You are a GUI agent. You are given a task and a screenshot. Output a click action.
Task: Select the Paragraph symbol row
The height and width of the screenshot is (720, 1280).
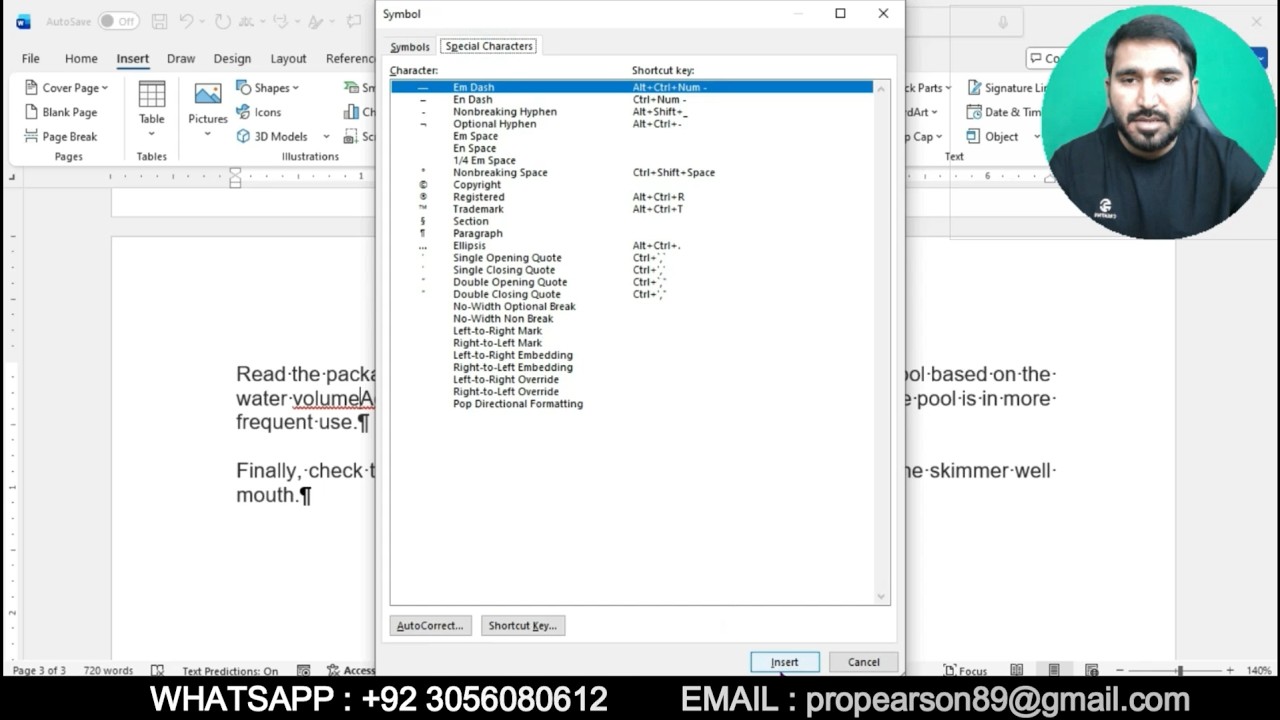pos(632,233)
